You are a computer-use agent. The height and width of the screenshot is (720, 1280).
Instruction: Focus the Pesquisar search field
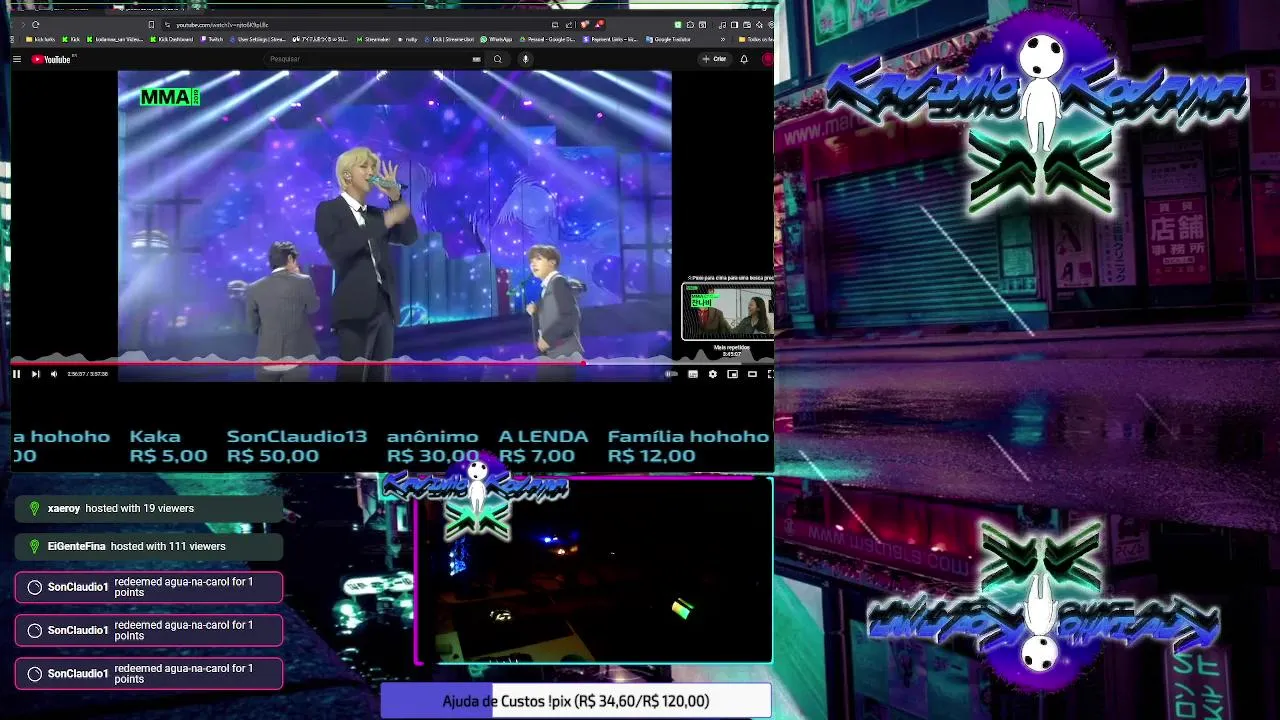(x=368, y=59)
